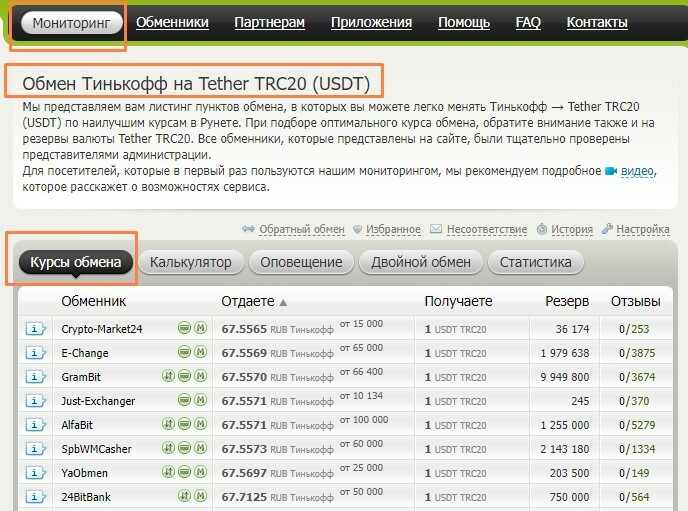
Task: Click the up-down arrows icon for 24BitBank
Action: (185, 496)
